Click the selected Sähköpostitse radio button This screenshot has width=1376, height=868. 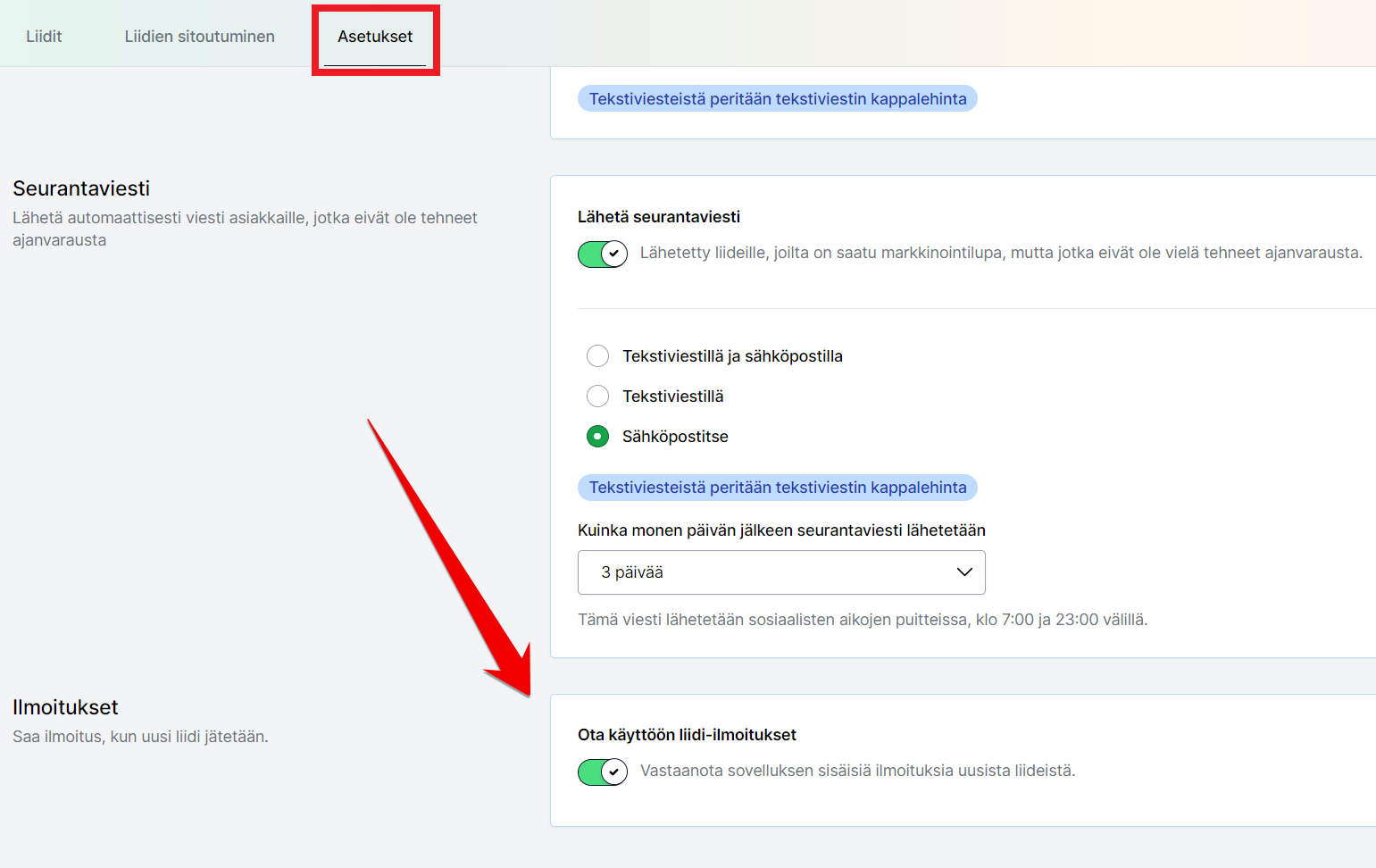point(597,437)
